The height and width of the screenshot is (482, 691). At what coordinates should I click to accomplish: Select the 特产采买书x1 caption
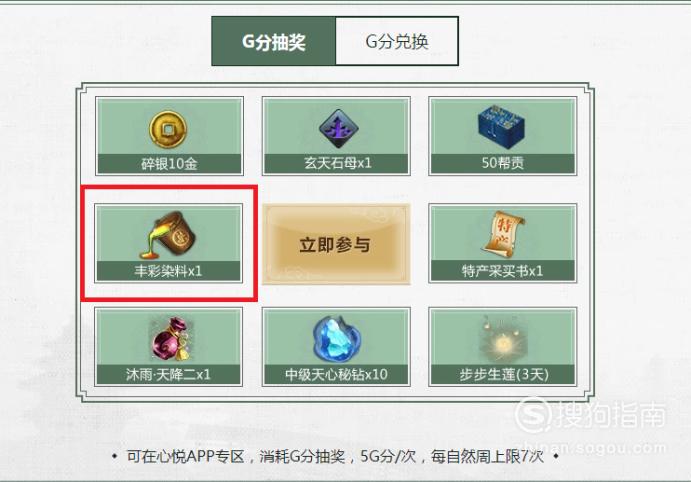pos(503,270)
